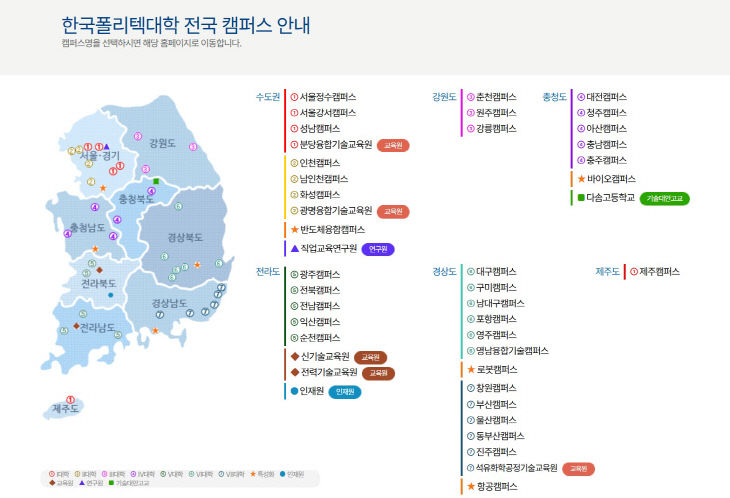Select 전남캠퍼스 from 전라도 list
This screenshot has width=730, height=498.
[x=319, y=306]
